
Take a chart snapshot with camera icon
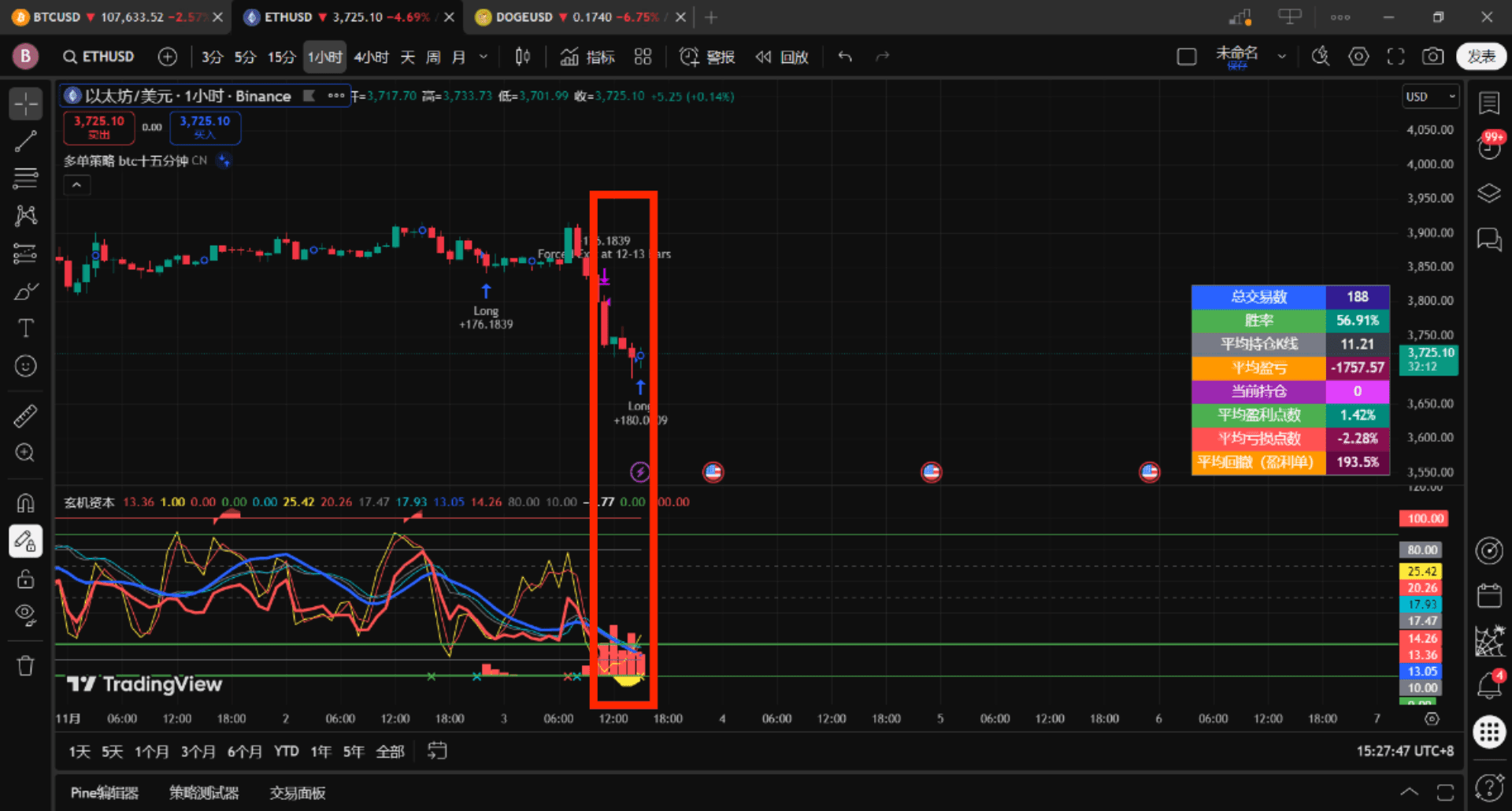click(1432, 57)
